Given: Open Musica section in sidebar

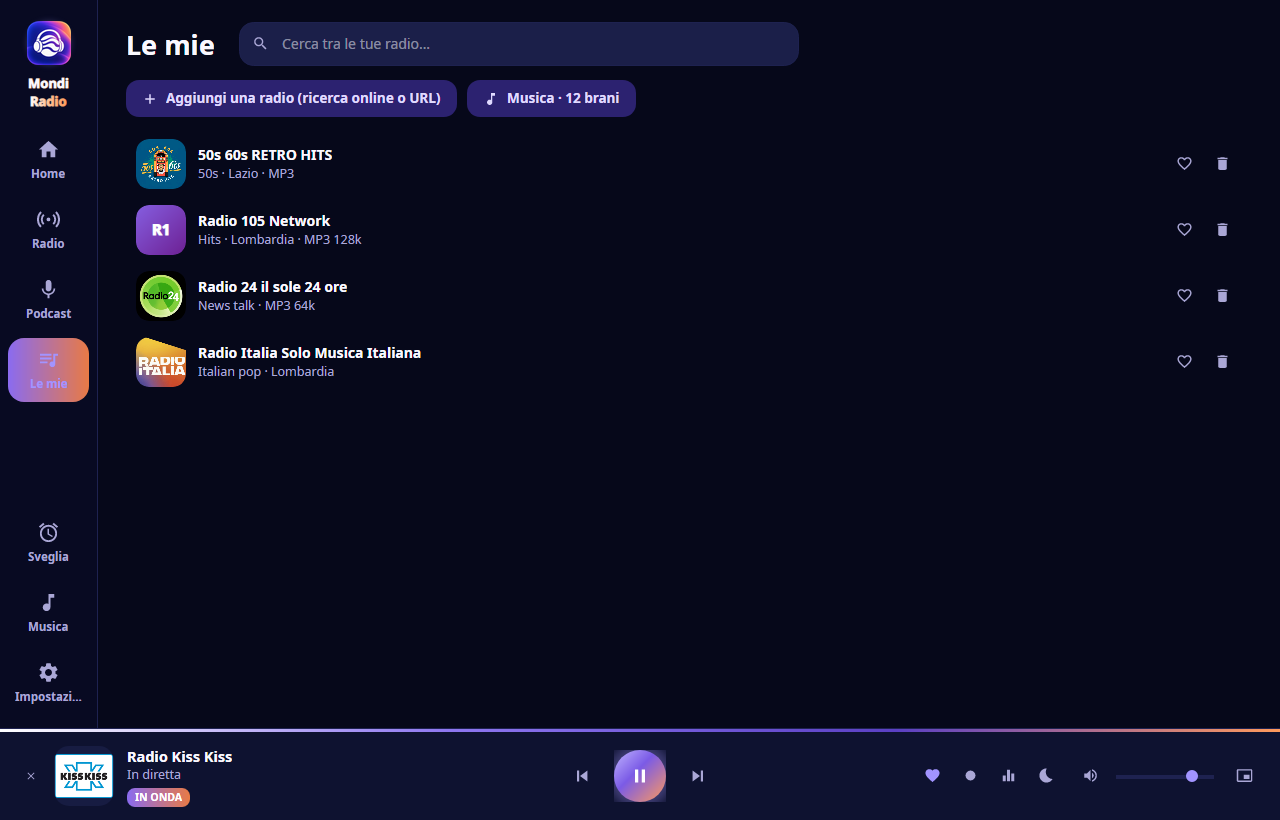Looking at the screenshot, I should (48, 613).
